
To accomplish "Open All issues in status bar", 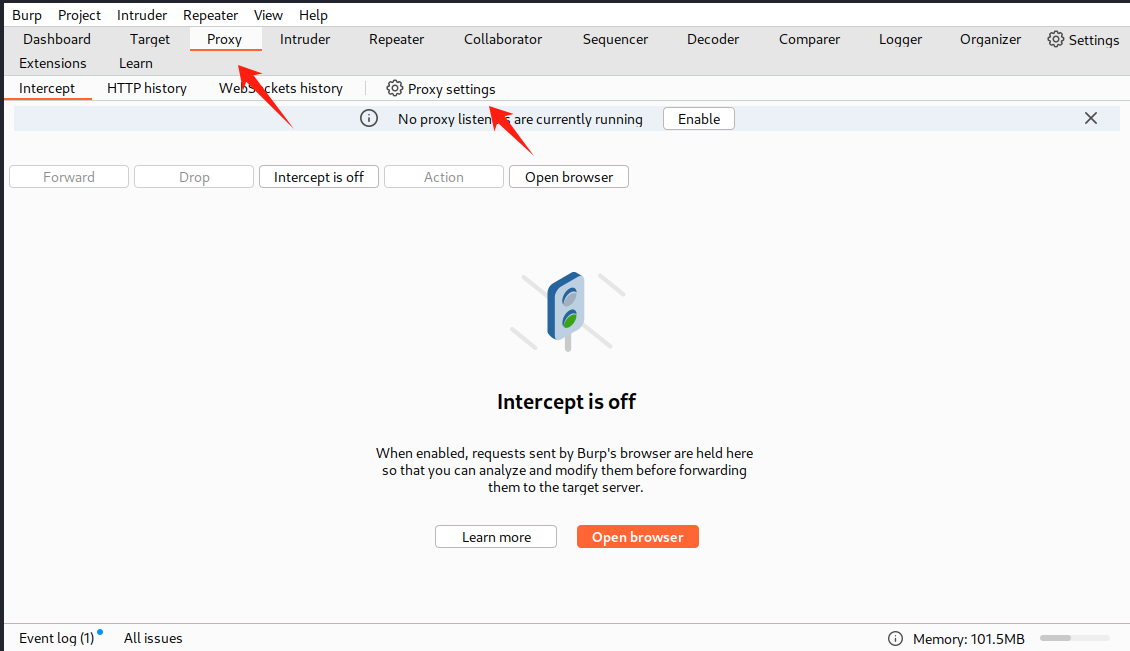I will pos(153,638).
